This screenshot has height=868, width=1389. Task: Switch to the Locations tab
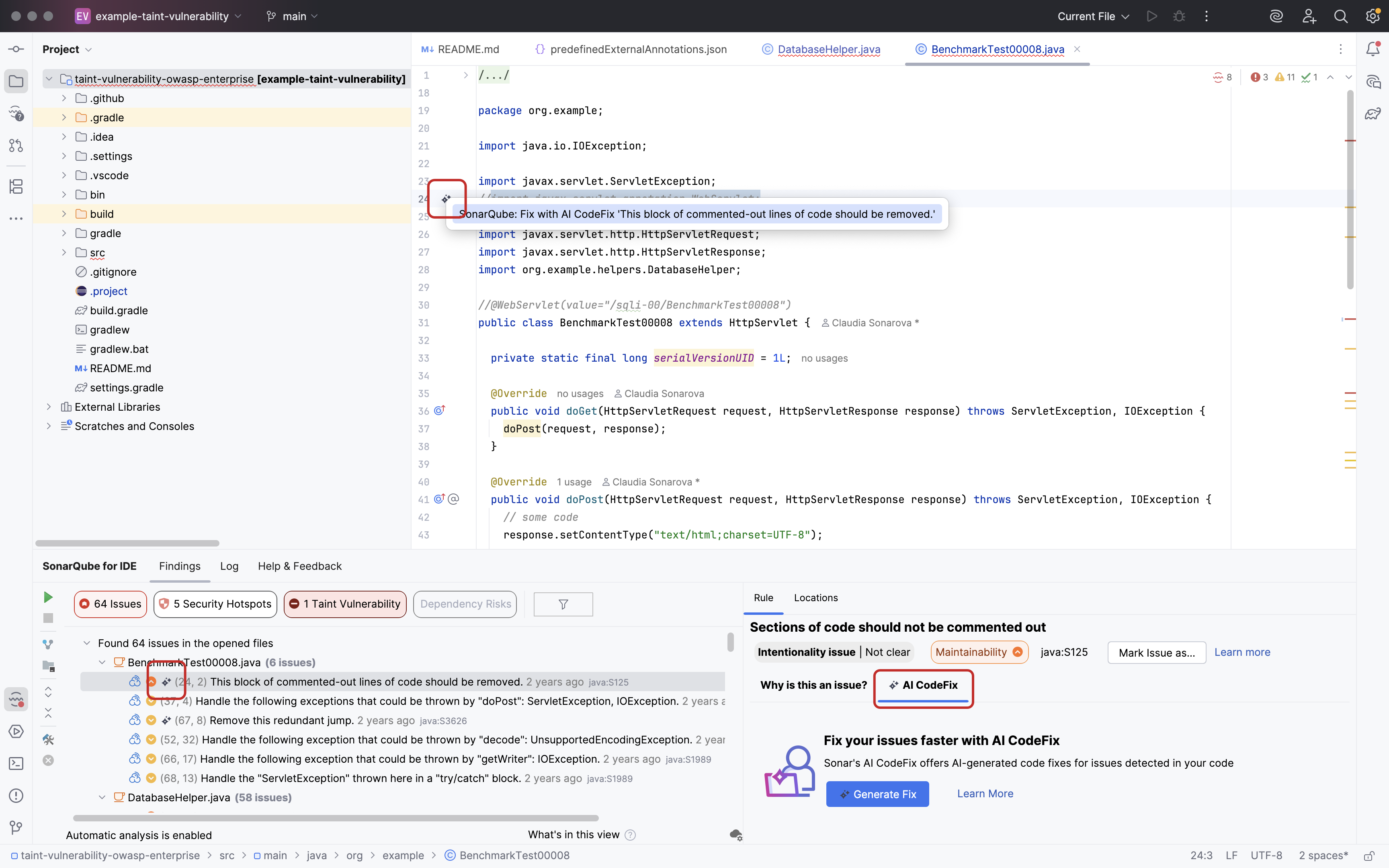(815, 598)
